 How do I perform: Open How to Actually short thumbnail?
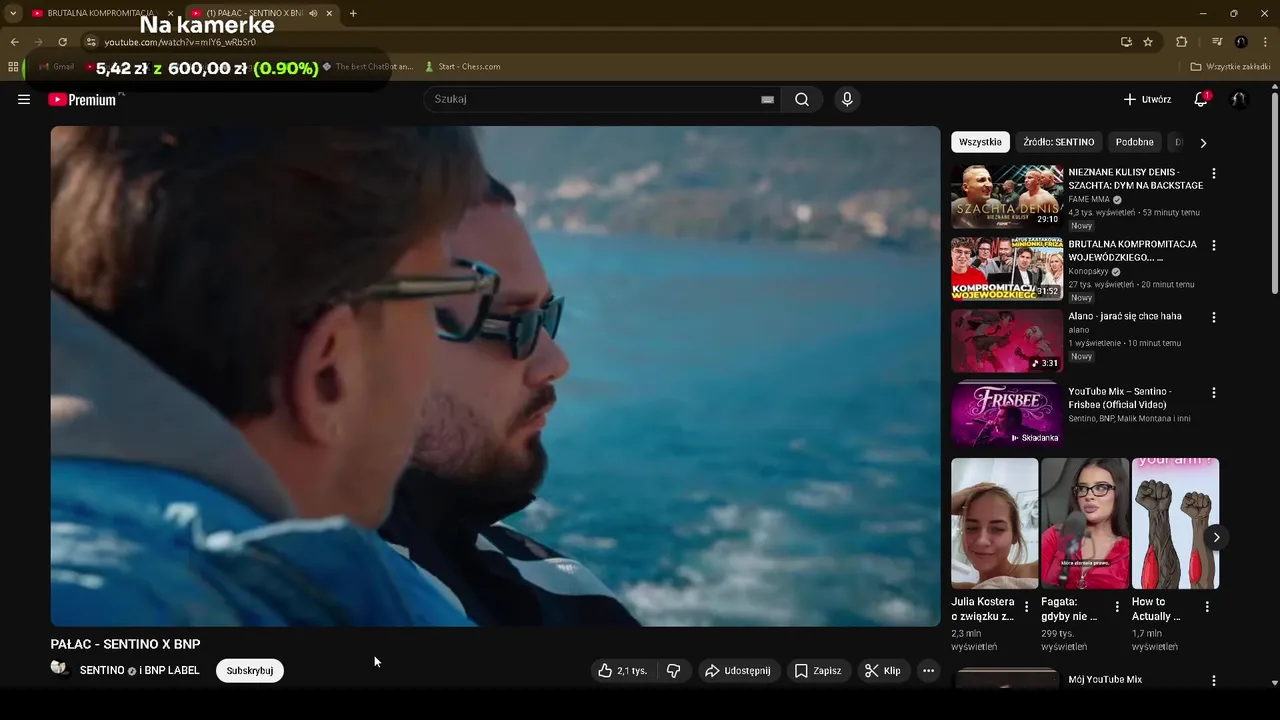pyautogui.click(x=1175, y=523)
